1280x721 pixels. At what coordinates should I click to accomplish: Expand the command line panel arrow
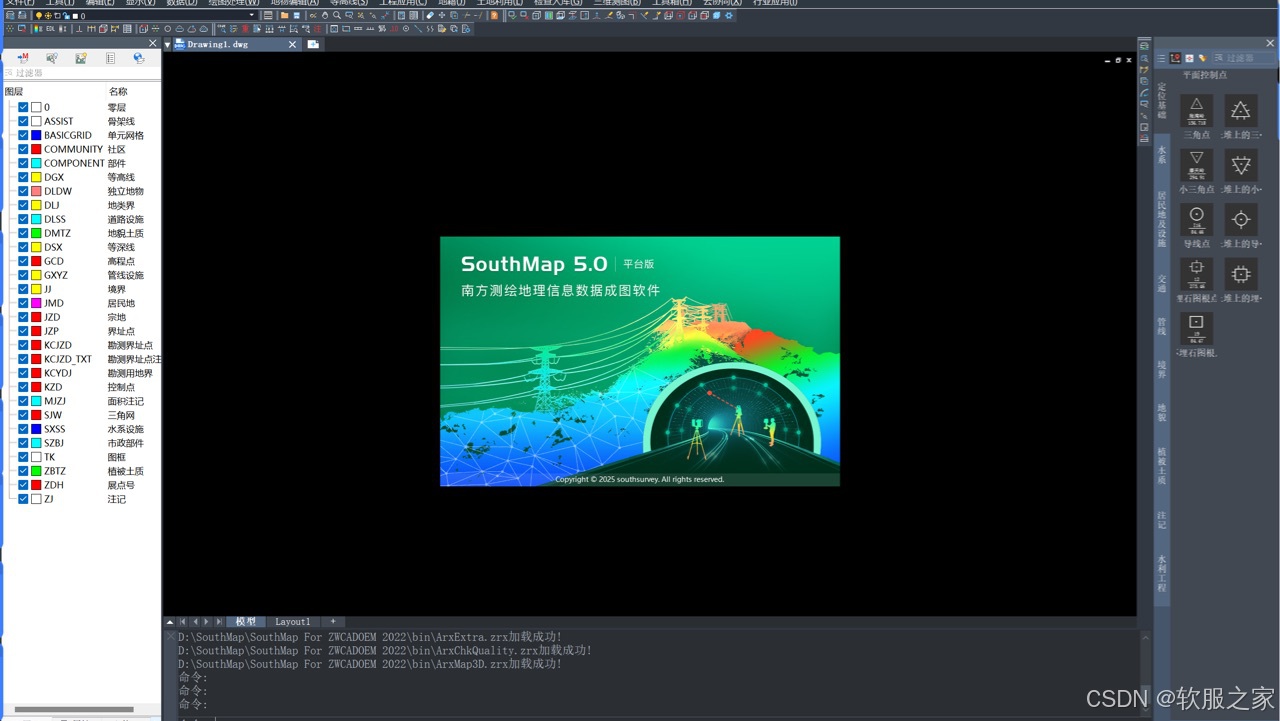[x=170, y=622]
